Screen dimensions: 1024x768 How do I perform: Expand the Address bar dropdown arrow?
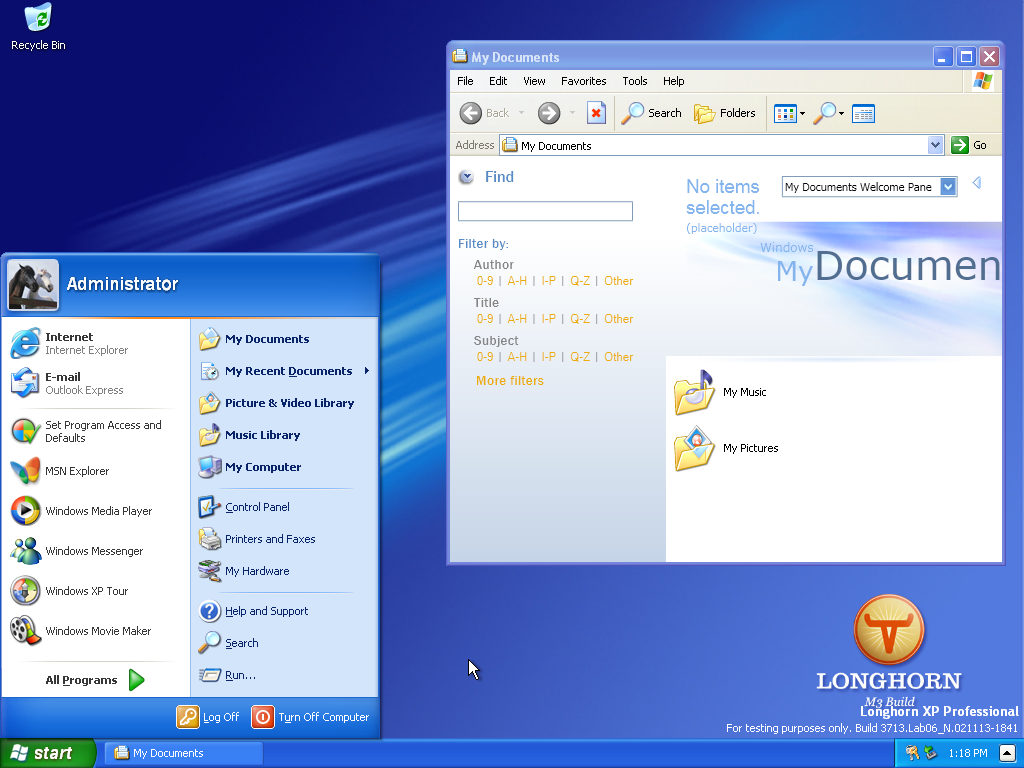click(935, 145)
